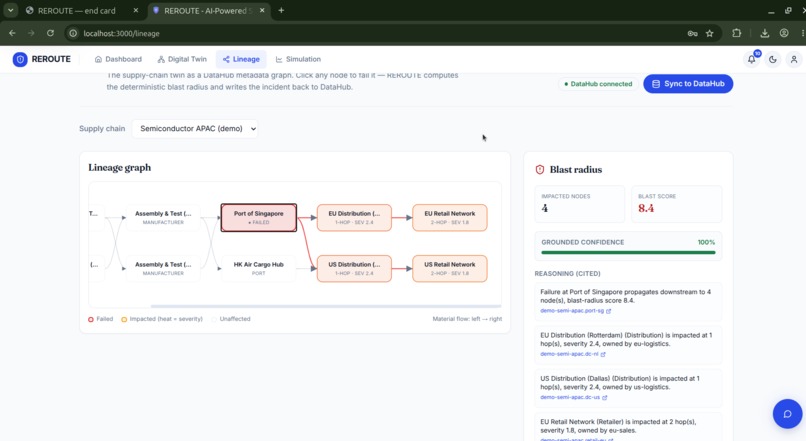Open the Digital Twin page

(182, 59)
